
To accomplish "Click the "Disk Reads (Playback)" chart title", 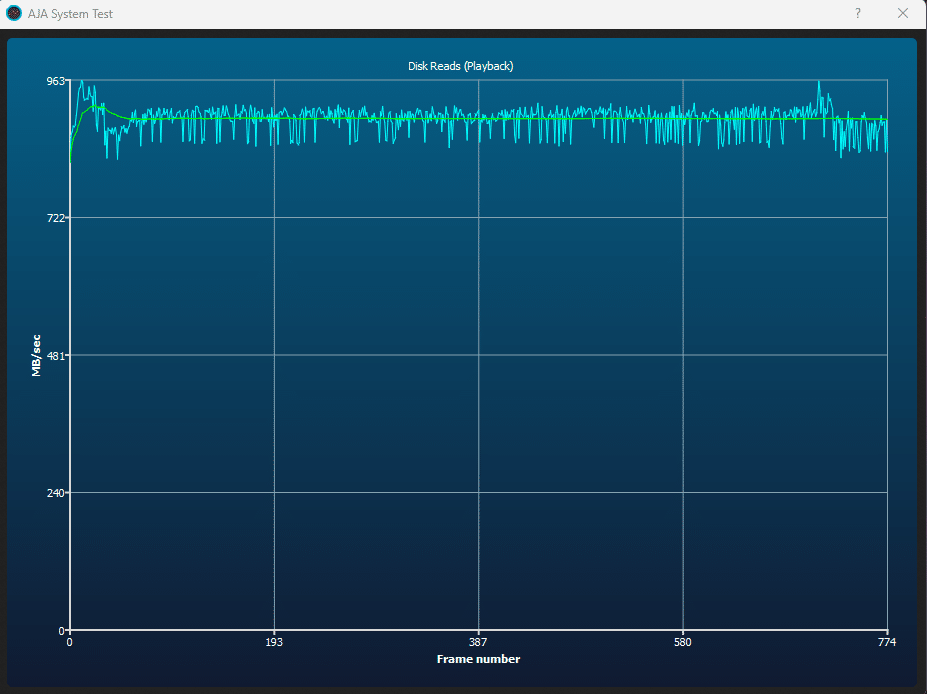I will pyautogui.click(x=461, y=66).
